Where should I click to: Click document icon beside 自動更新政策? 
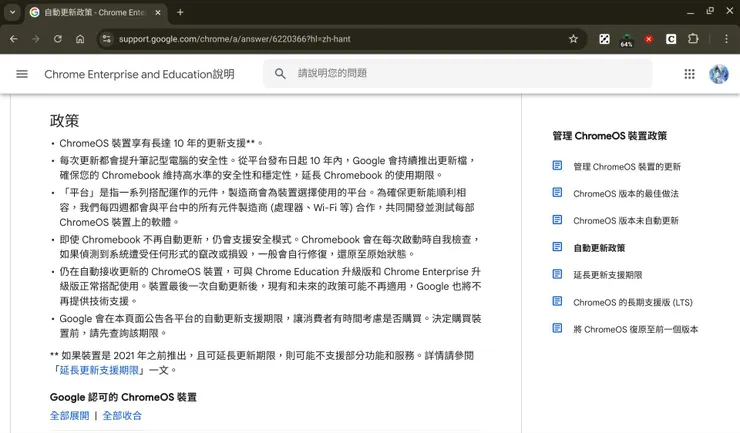point(557,246)
